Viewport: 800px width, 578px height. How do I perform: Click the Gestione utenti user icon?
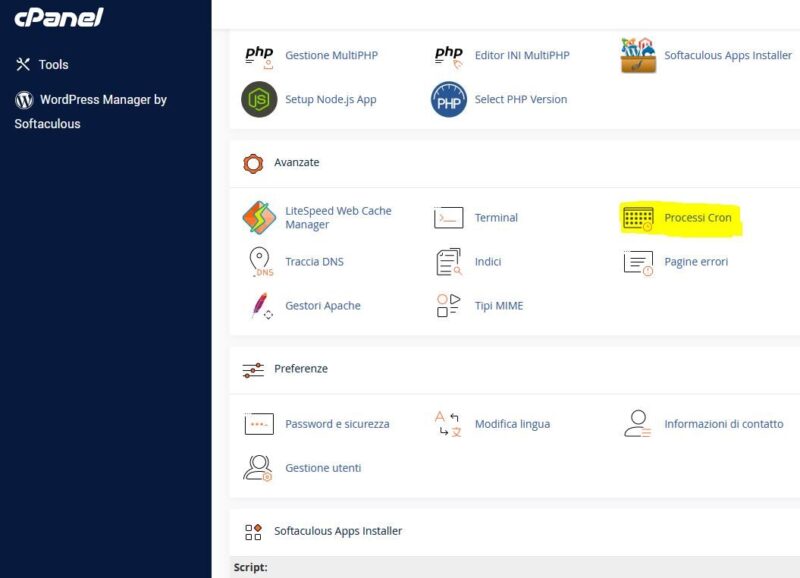pos(258,468)
